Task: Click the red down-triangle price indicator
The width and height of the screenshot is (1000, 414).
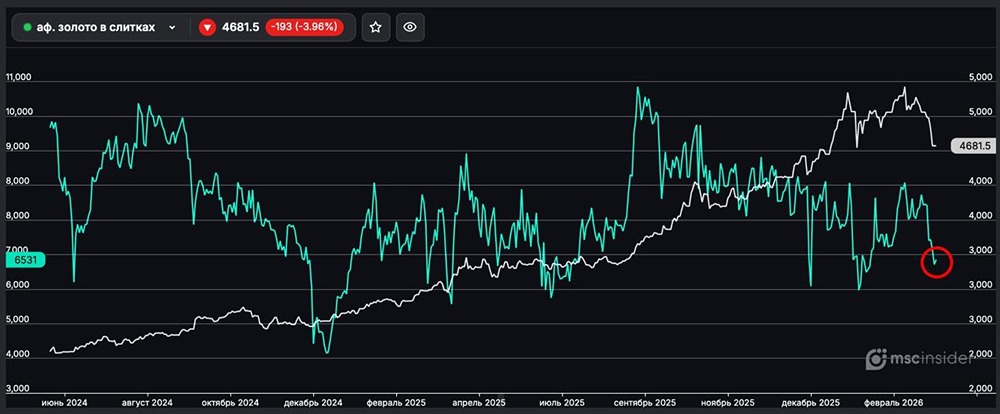Action: click(x=207, y=28)
